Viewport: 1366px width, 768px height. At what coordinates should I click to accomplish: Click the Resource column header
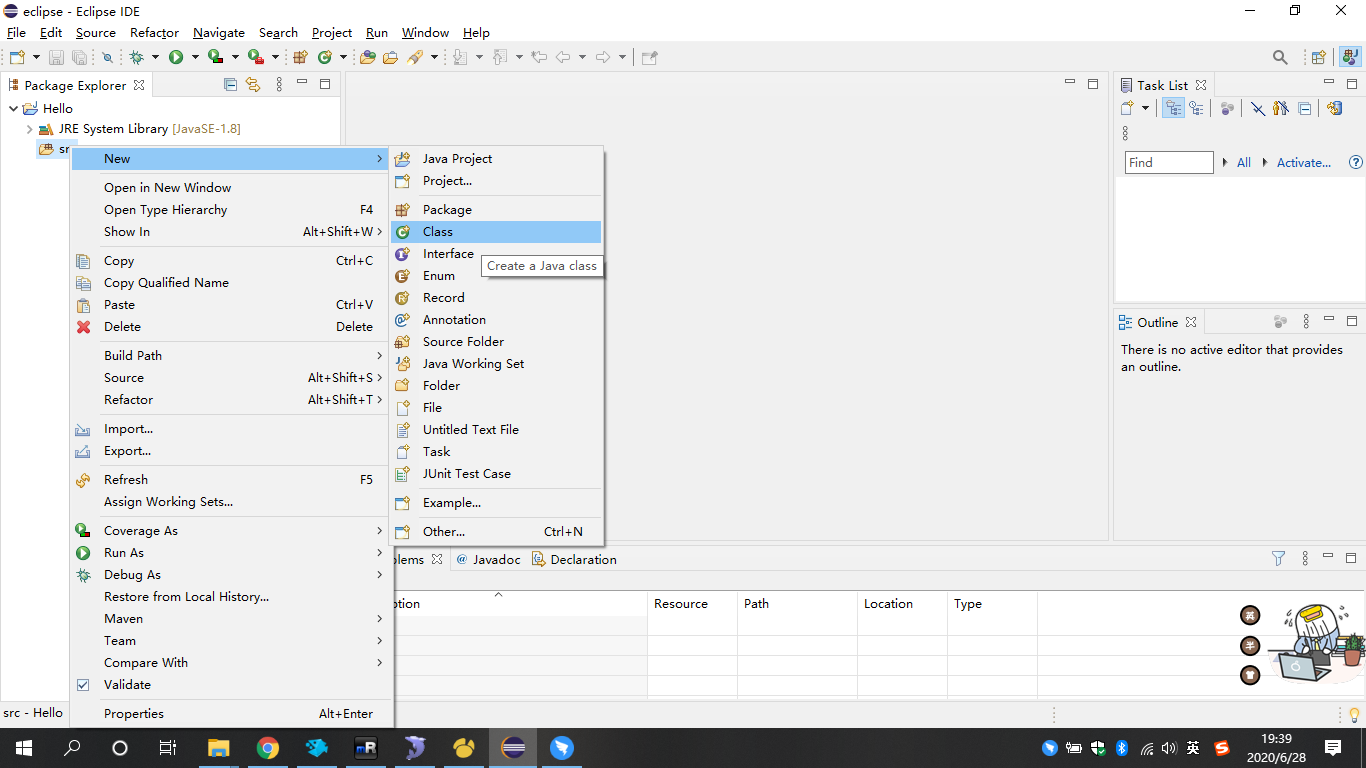pos(692,604)
